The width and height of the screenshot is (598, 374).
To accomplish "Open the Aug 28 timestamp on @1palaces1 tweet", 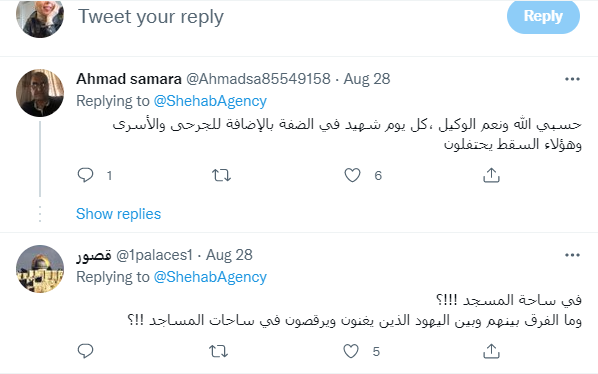I will point(229,255).
